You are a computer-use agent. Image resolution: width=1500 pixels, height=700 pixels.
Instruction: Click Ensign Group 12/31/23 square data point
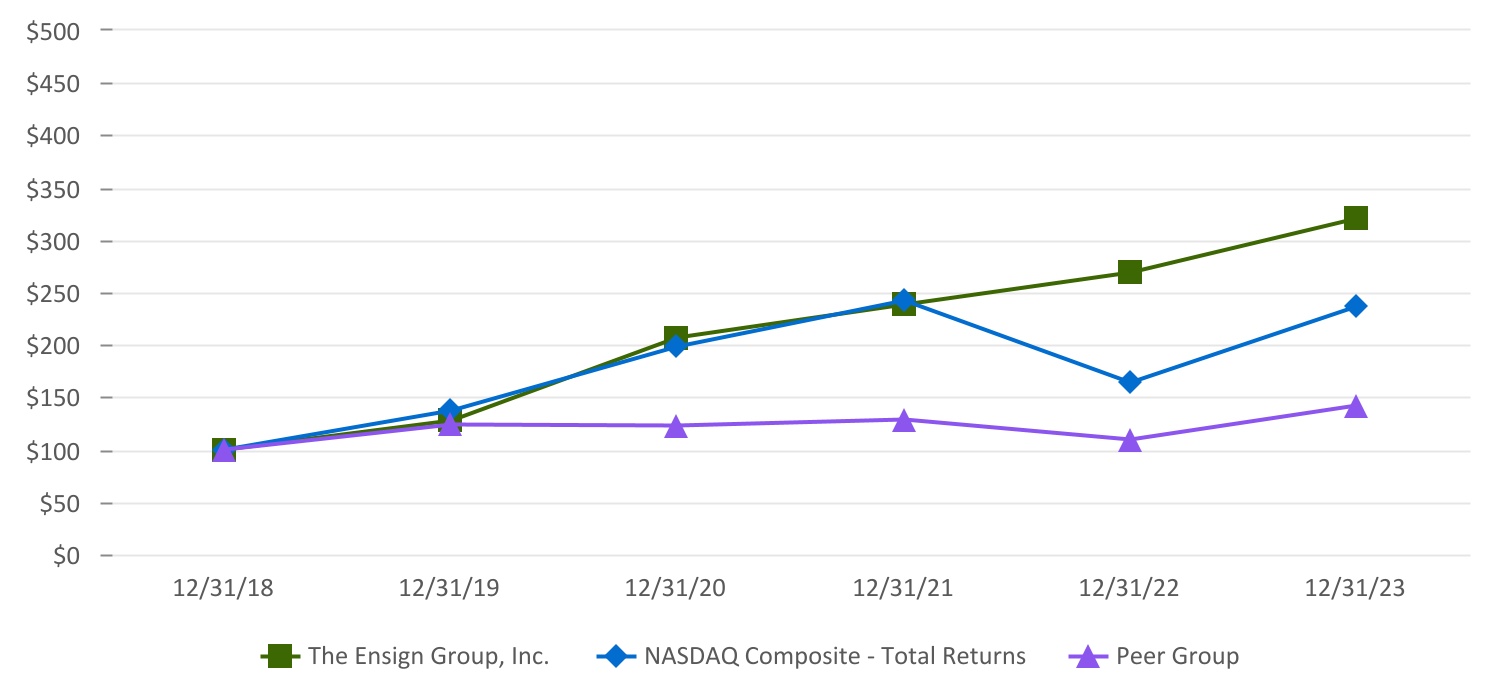click(x=1356, y=218)
